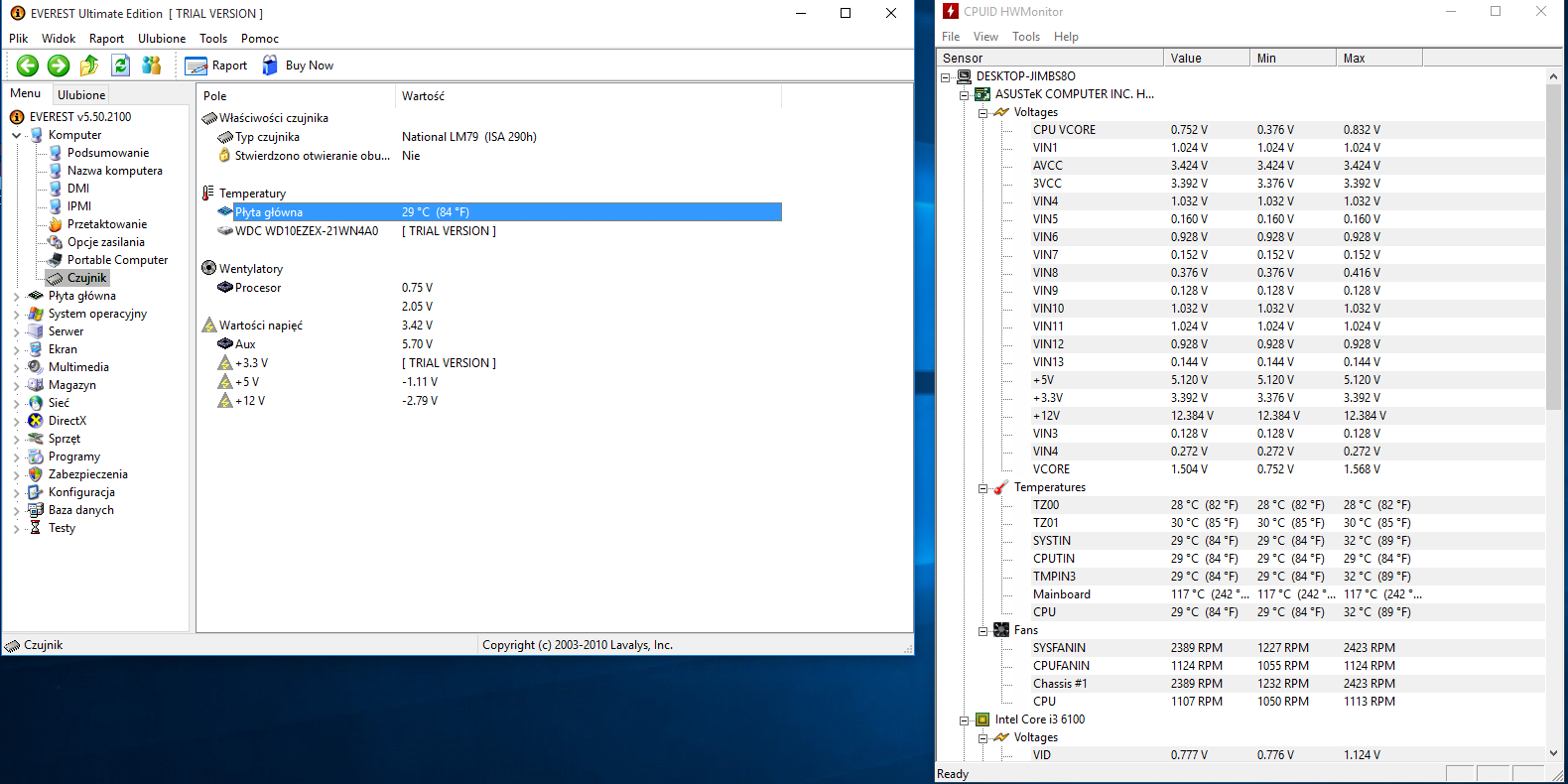Open the Widok menu in EVEREST
Viewport: 1568px width, 784px height.
pyautogui.click(x=59, y=39)
